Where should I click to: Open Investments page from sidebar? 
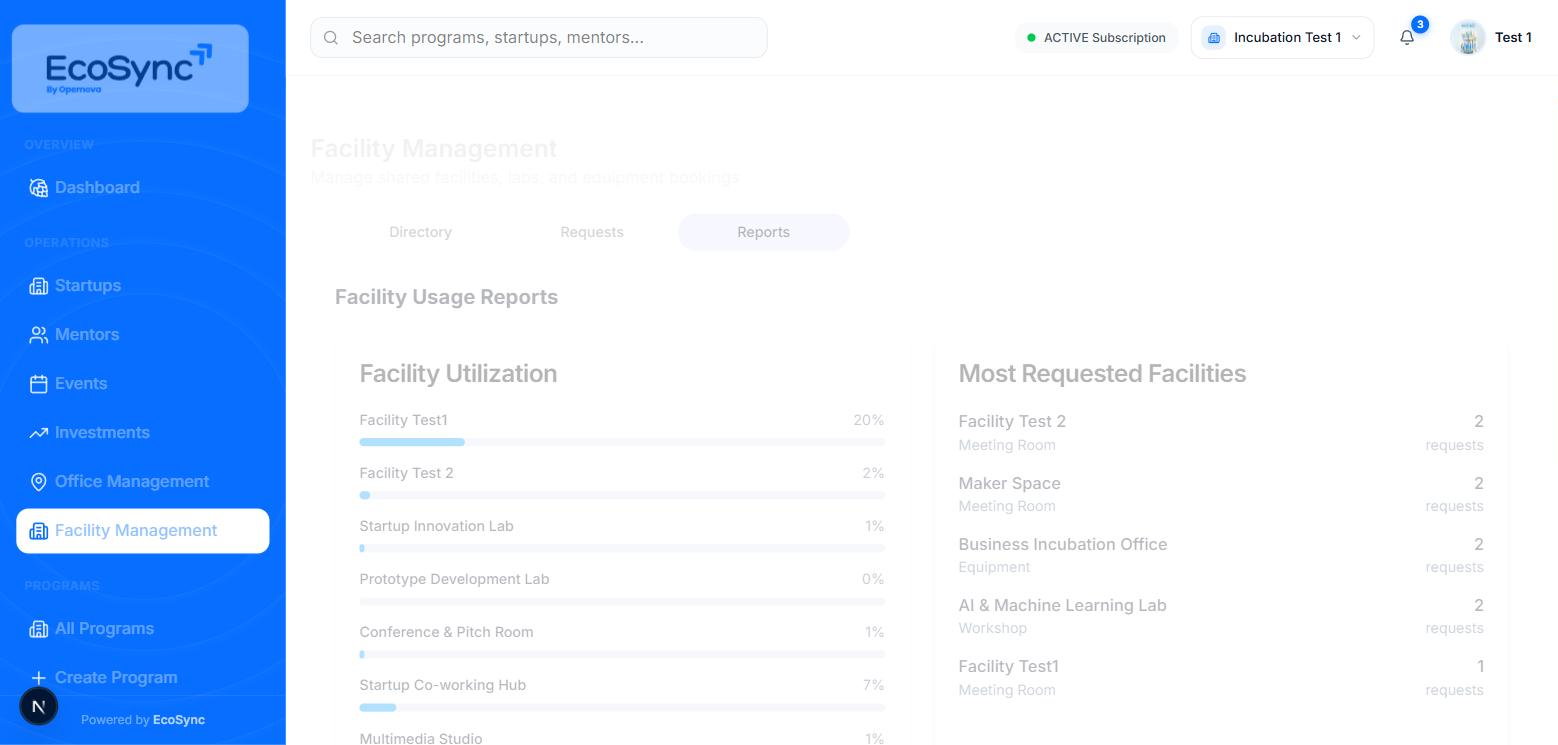point(143,433)
